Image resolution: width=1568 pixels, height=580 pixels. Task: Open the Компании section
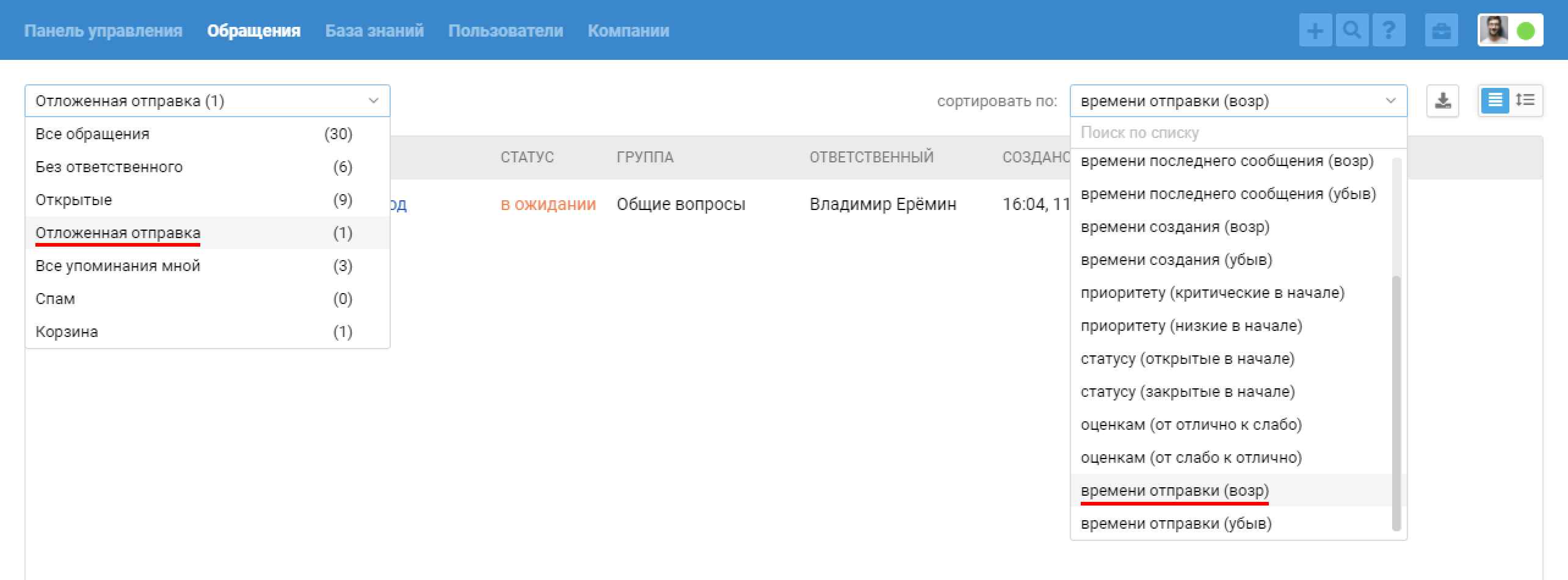pos(628,31)
